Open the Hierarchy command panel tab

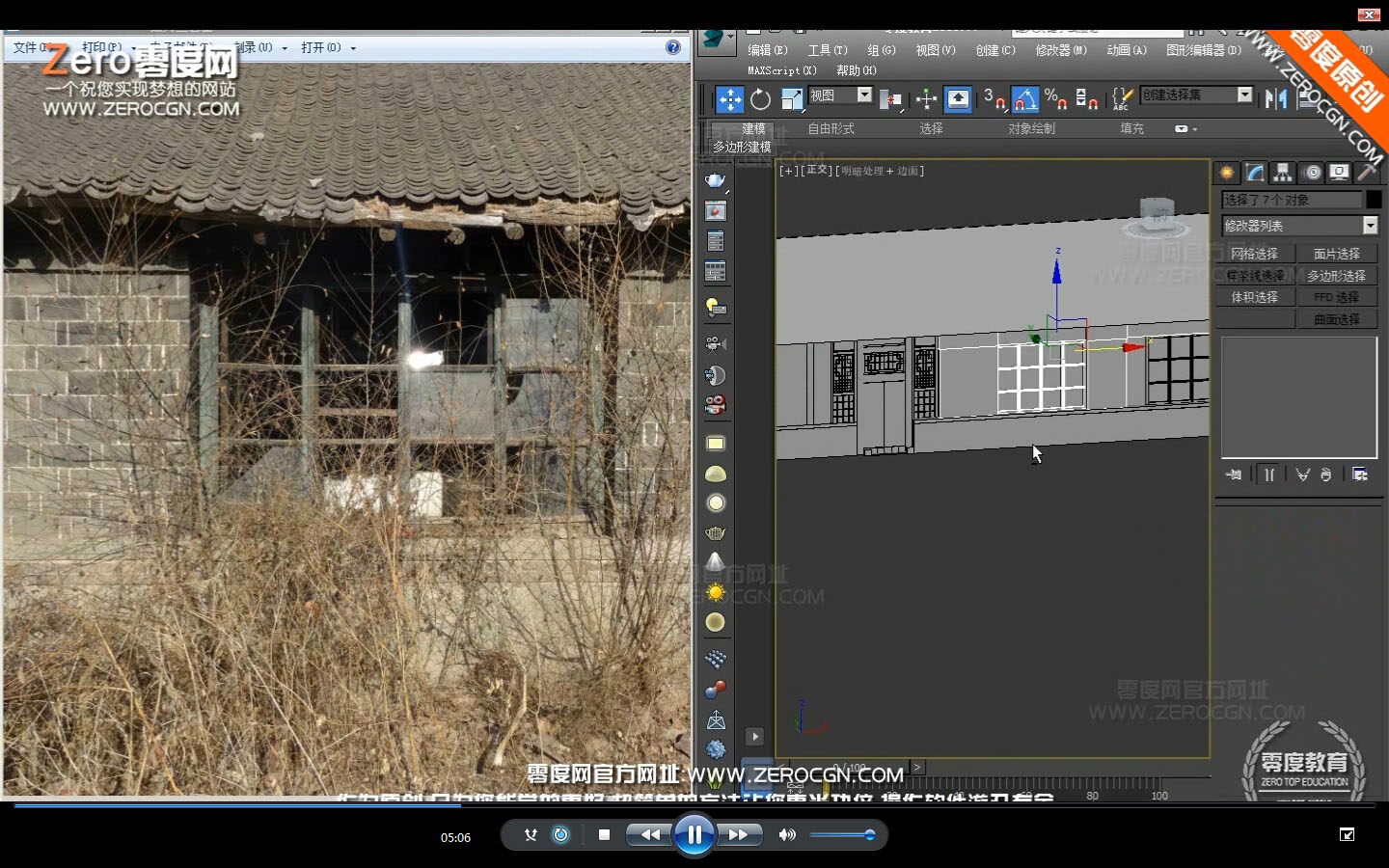point(1283,173)
